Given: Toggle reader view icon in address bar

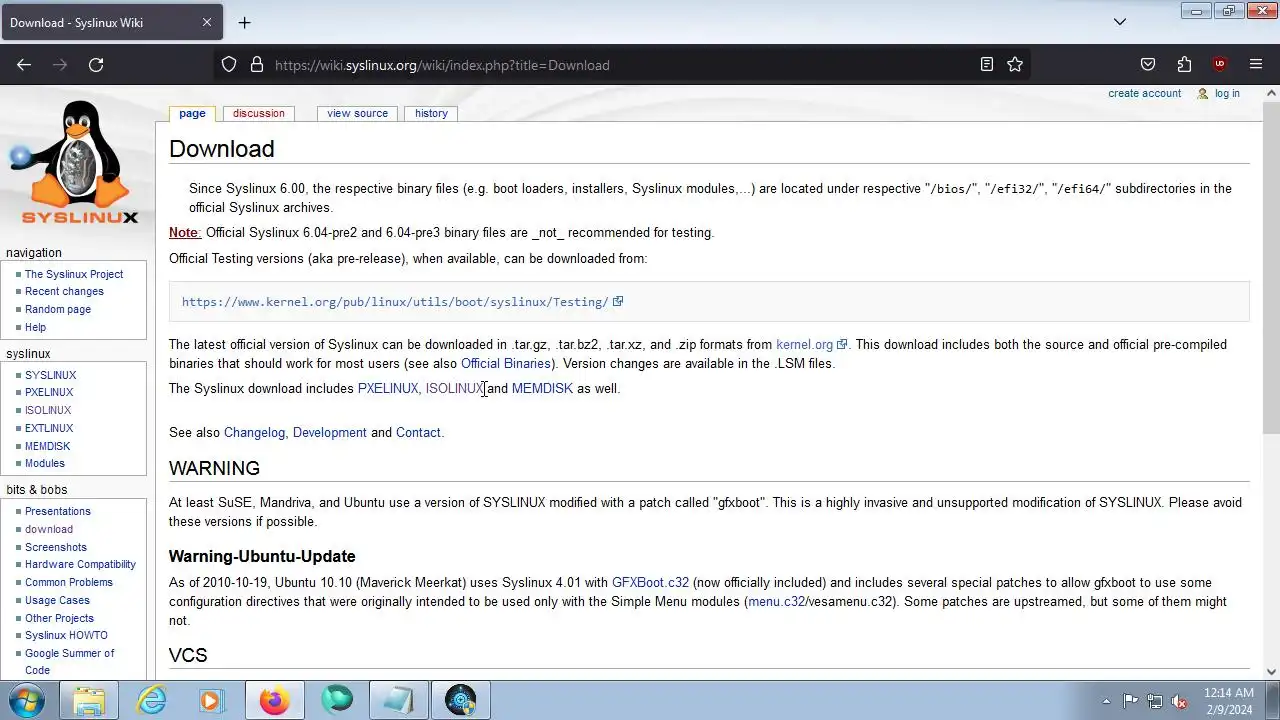Looking at the screenshot, I should click(x=987, y=65).
